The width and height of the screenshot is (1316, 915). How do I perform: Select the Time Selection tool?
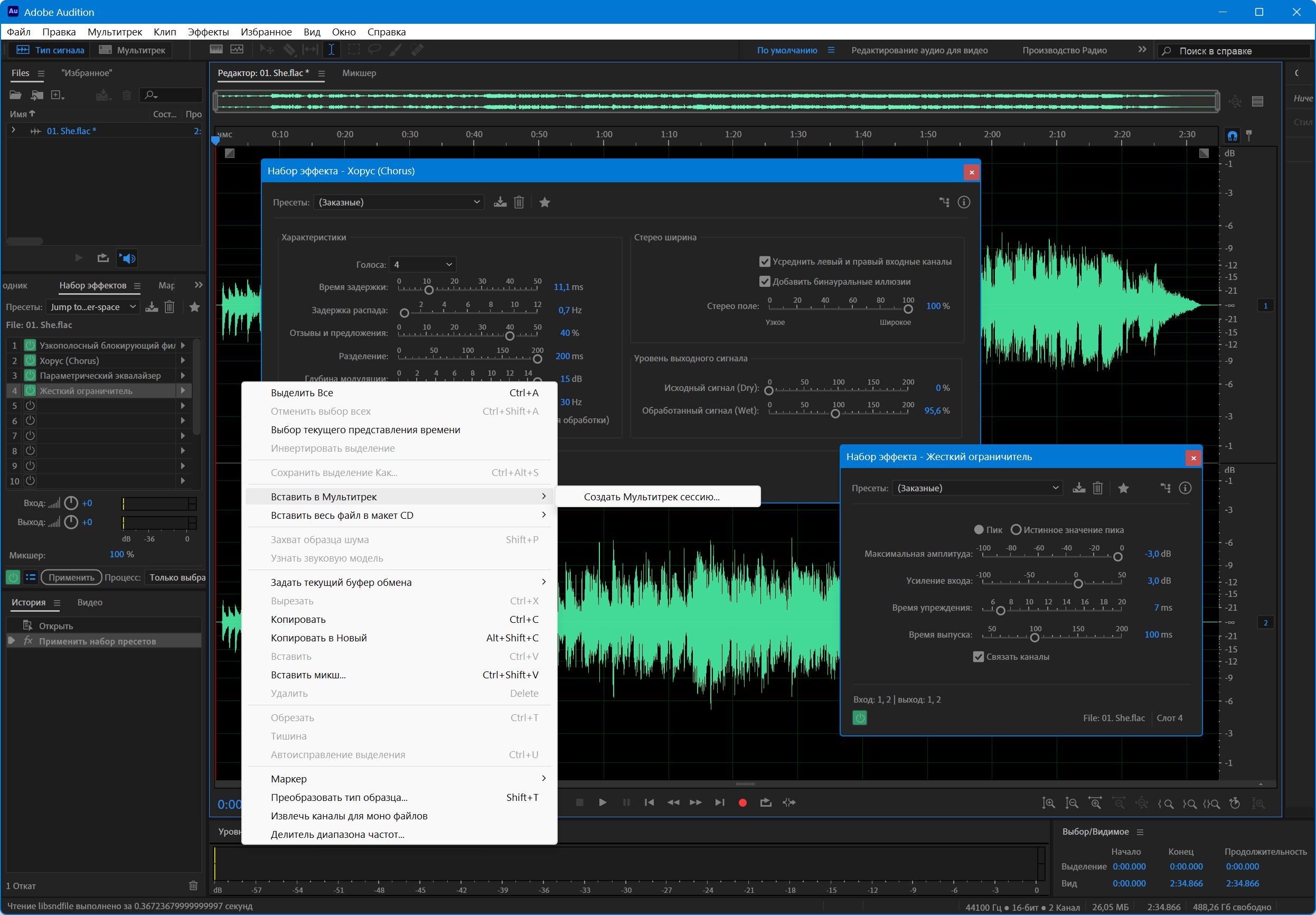tap(331, 50)
